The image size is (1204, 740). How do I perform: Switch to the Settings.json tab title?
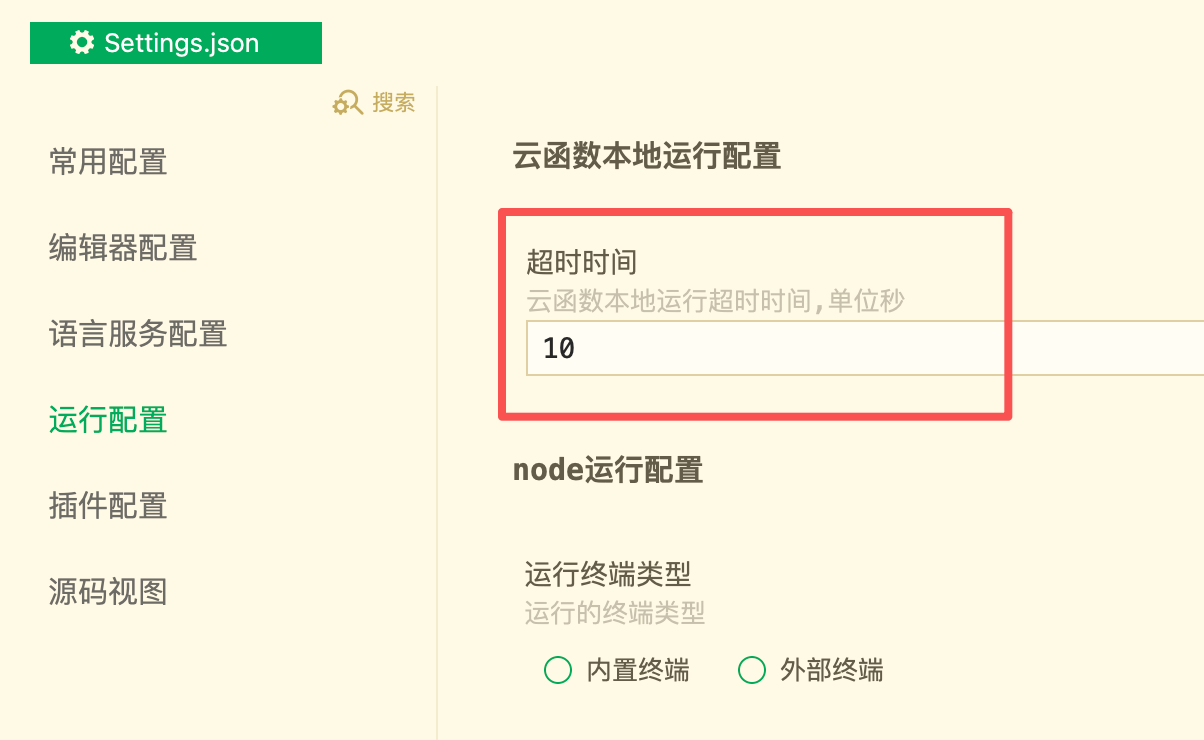[181, 44]
